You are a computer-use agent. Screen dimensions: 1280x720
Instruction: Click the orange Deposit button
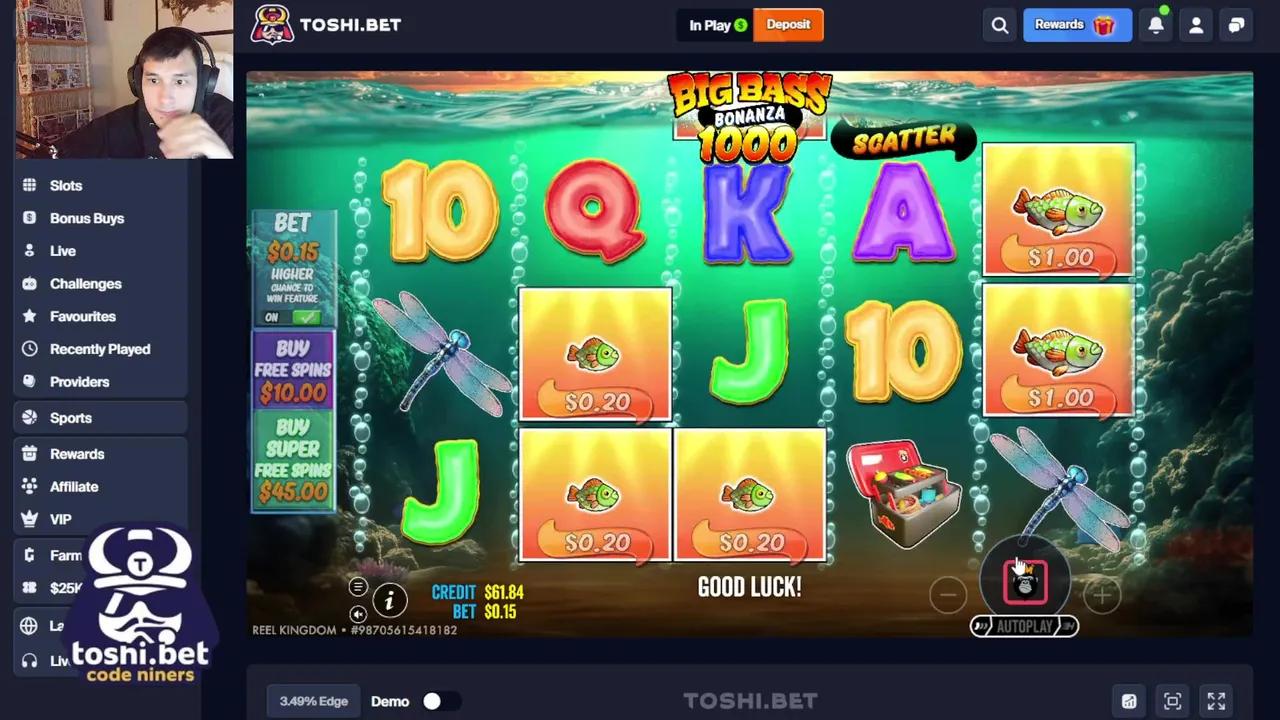[x=788, y=25]
